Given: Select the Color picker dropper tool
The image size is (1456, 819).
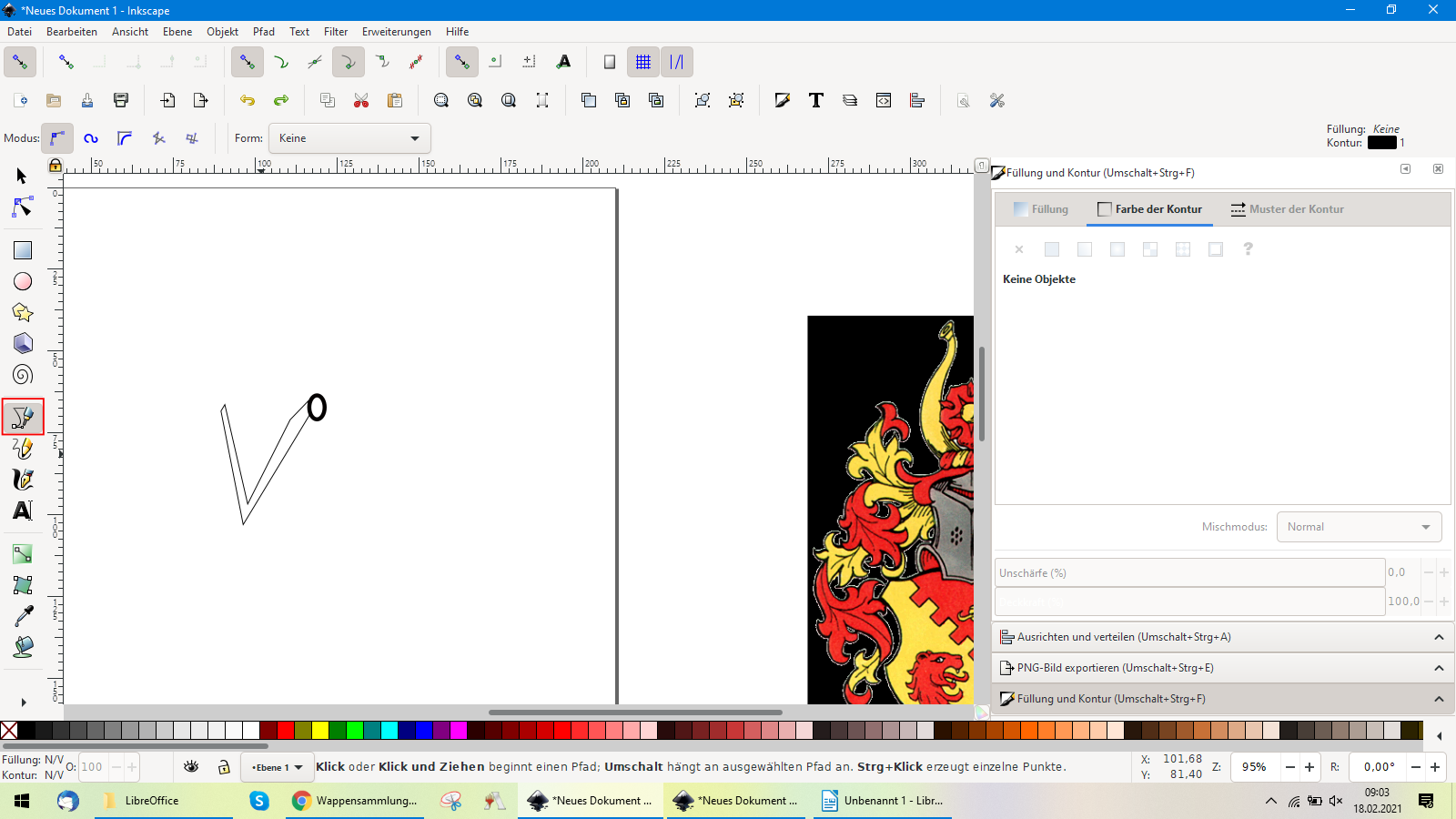Looking at the screenshot, I should click(x=23, y=616).
